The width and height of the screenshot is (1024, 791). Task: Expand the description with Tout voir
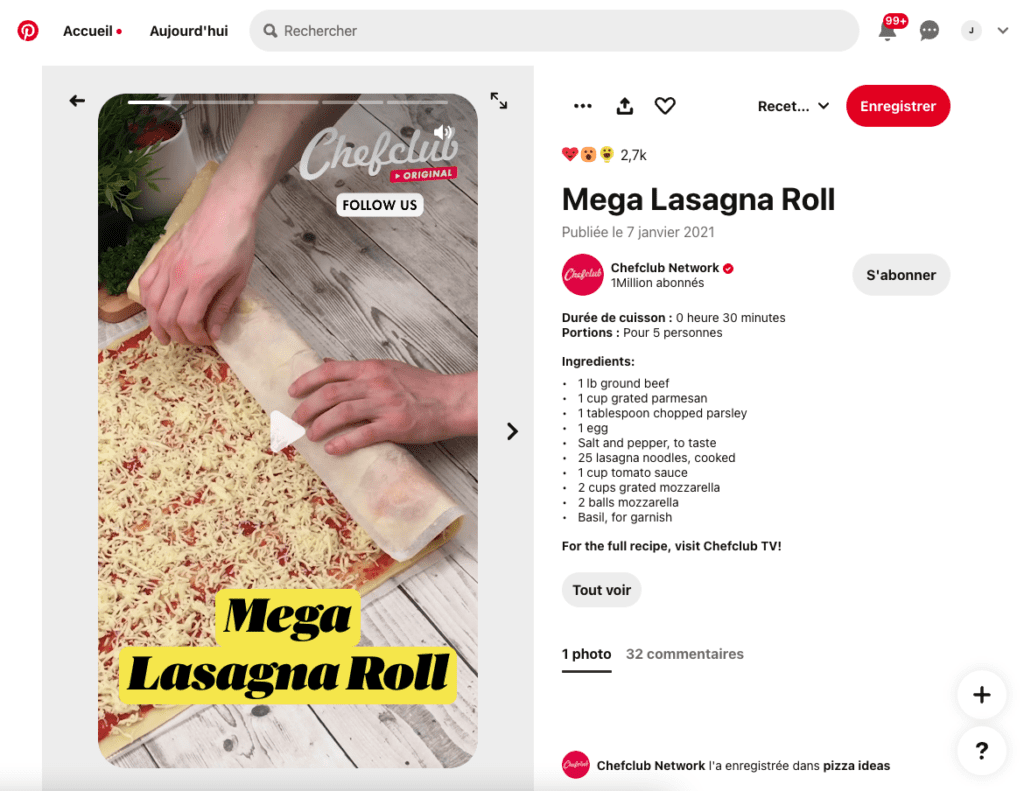[601, 590]
